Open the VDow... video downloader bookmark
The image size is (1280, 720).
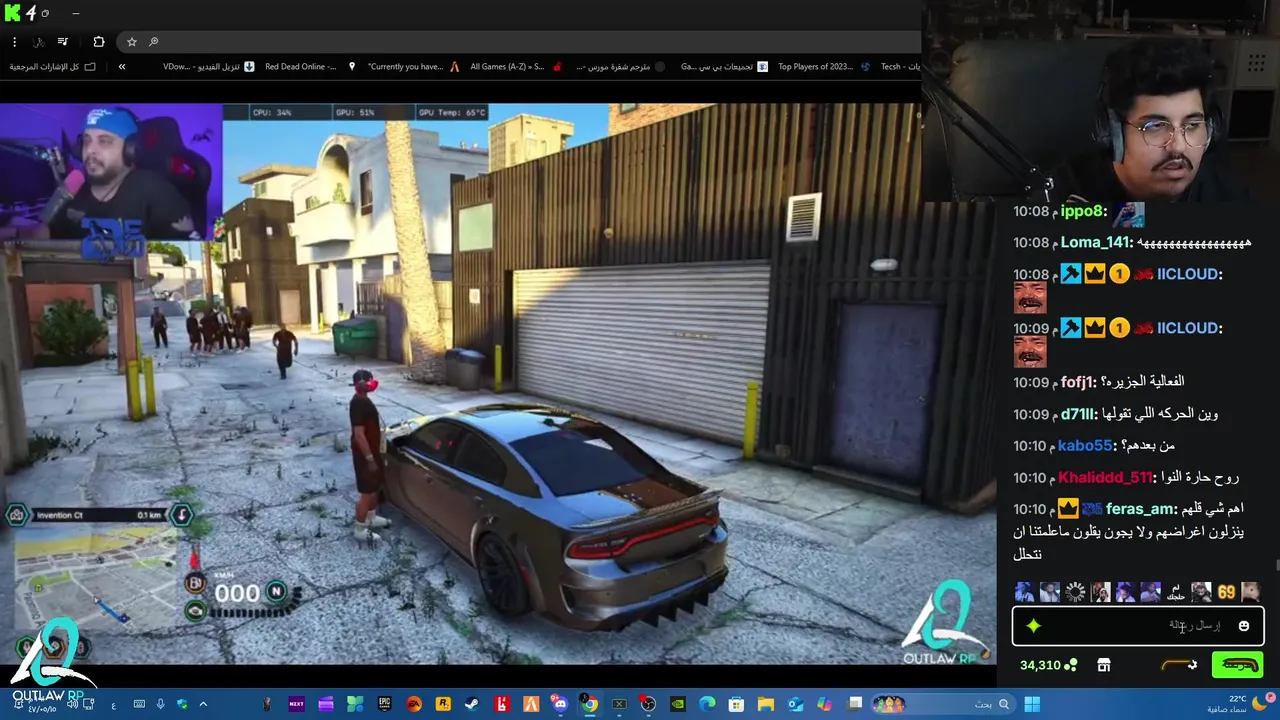click(209, 67)
